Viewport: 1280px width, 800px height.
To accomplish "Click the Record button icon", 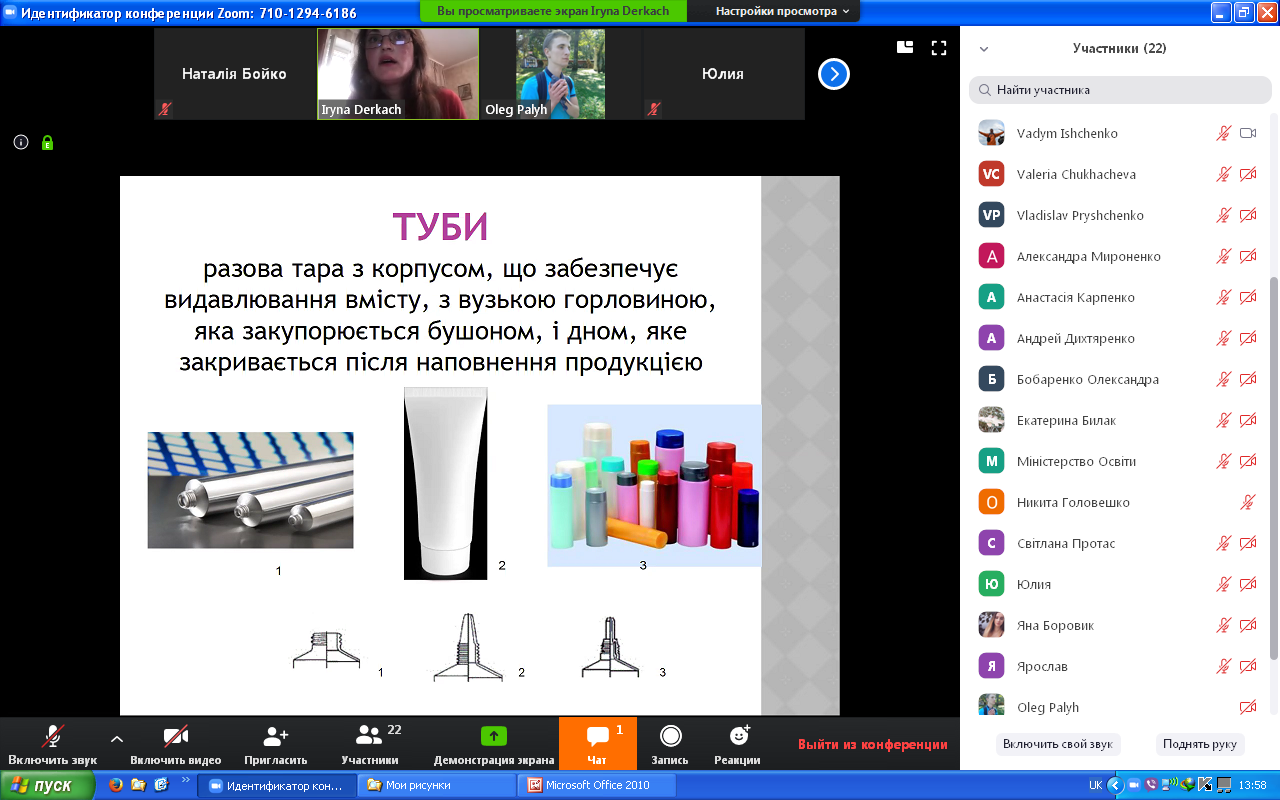I will coord(670,737).
